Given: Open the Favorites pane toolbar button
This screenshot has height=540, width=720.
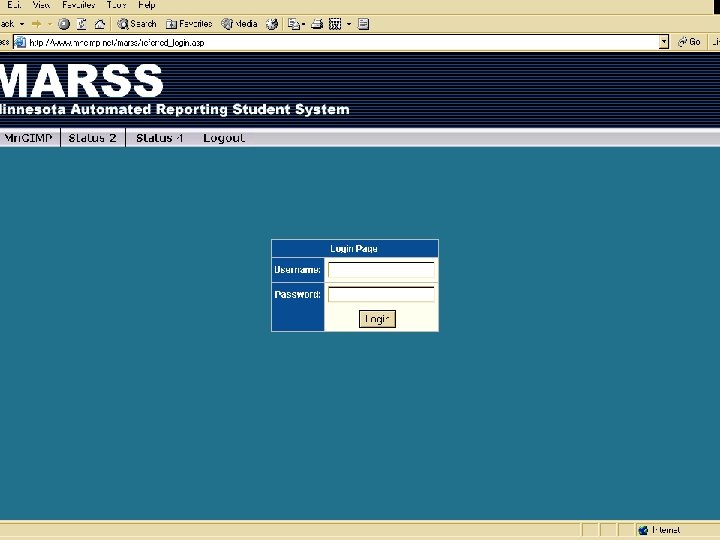Looking at the screenshot, I should [x=189, y=24].
